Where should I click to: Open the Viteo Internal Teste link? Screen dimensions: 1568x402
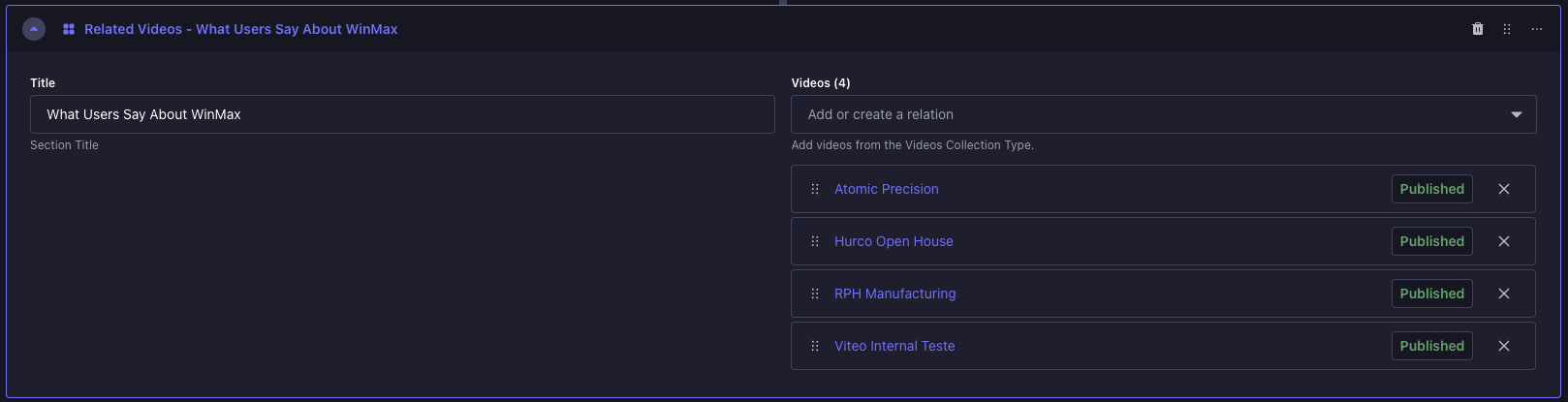(x=894, y=346)
